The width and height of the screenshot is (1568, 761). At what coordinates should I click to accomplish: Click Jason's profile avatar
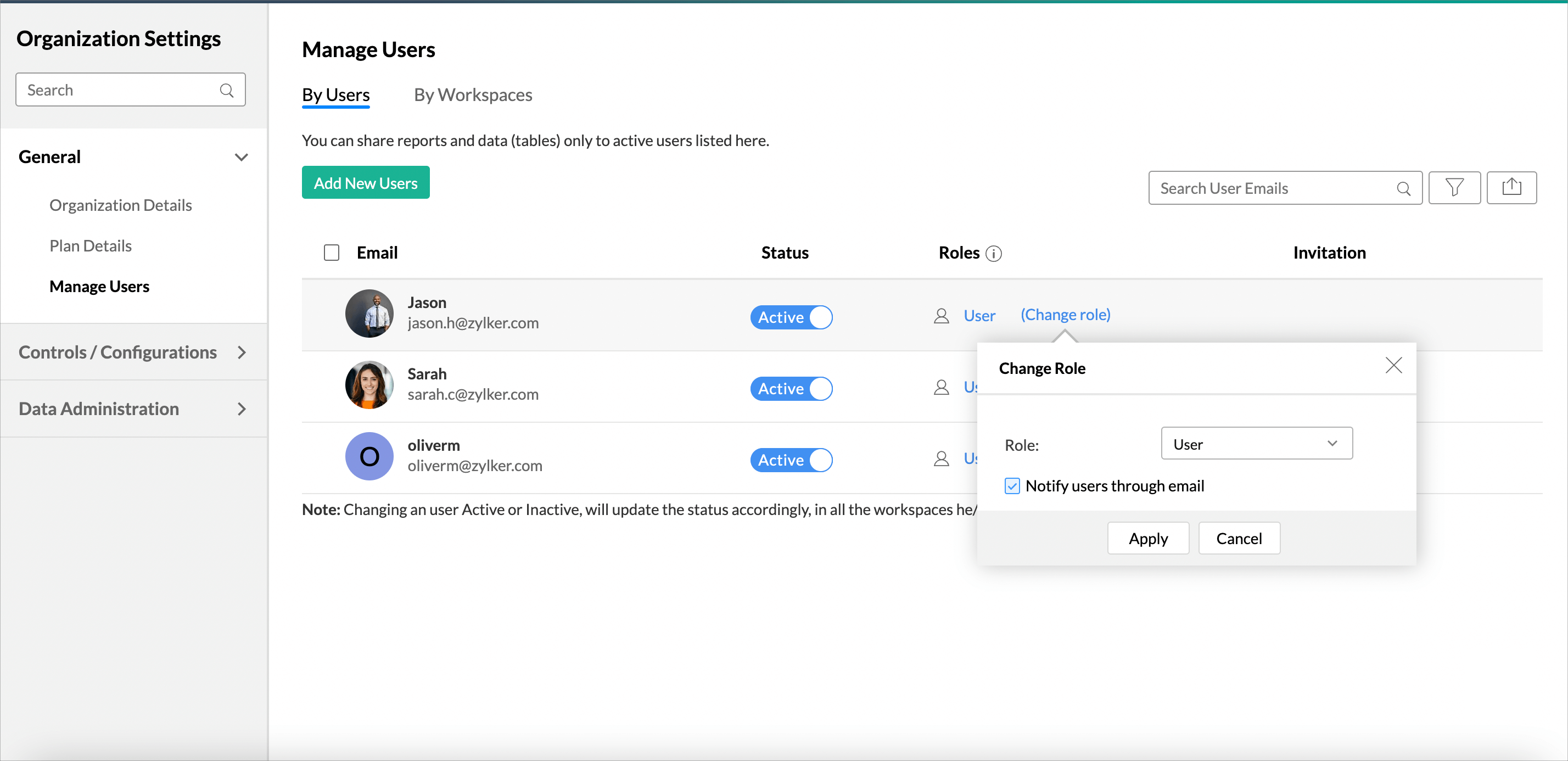369,313
